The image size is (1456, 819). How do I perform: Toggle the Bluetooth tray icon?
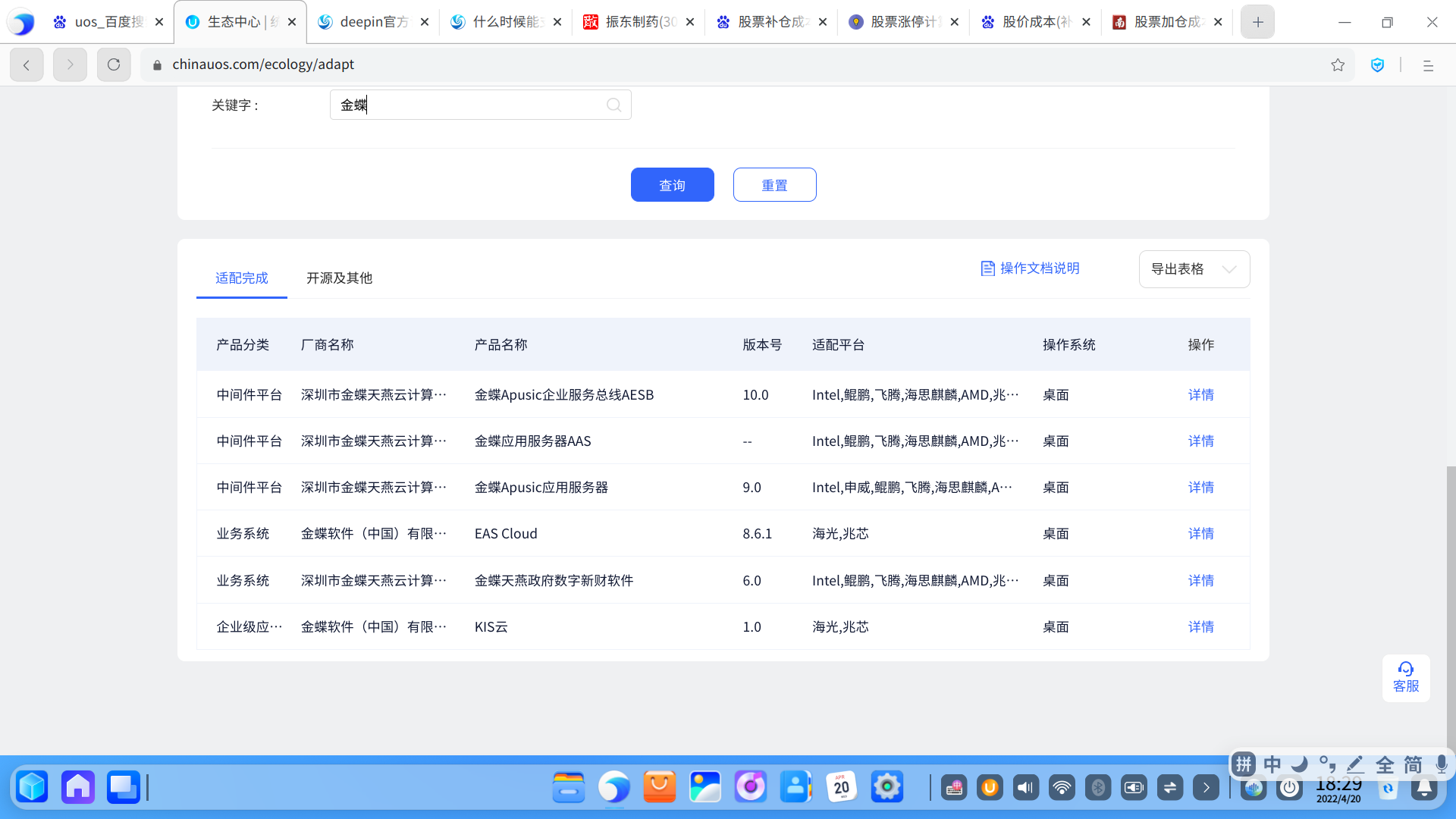1097,788
